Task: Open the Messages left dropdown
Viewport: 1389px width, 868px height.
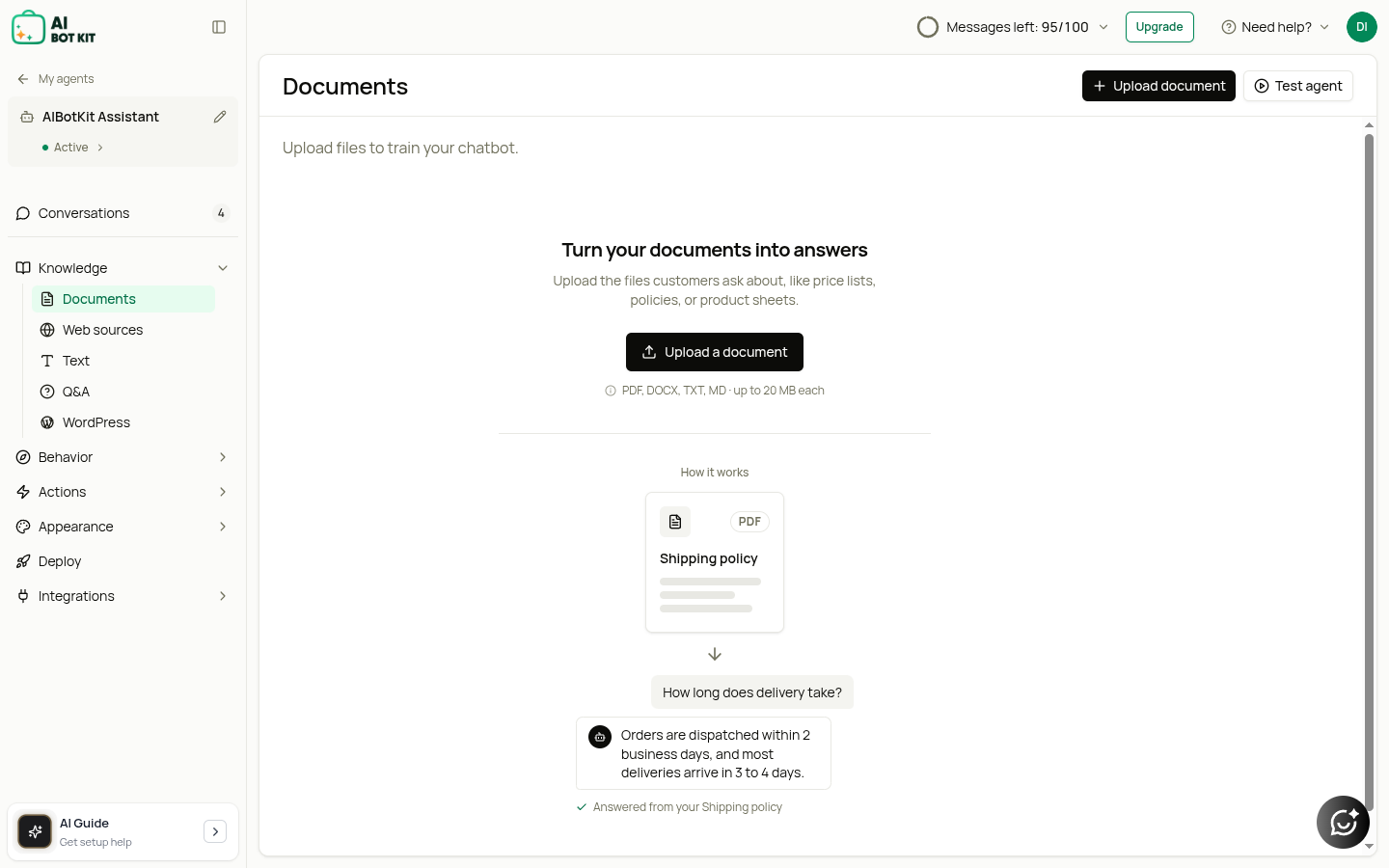Action: (1103, 27)
